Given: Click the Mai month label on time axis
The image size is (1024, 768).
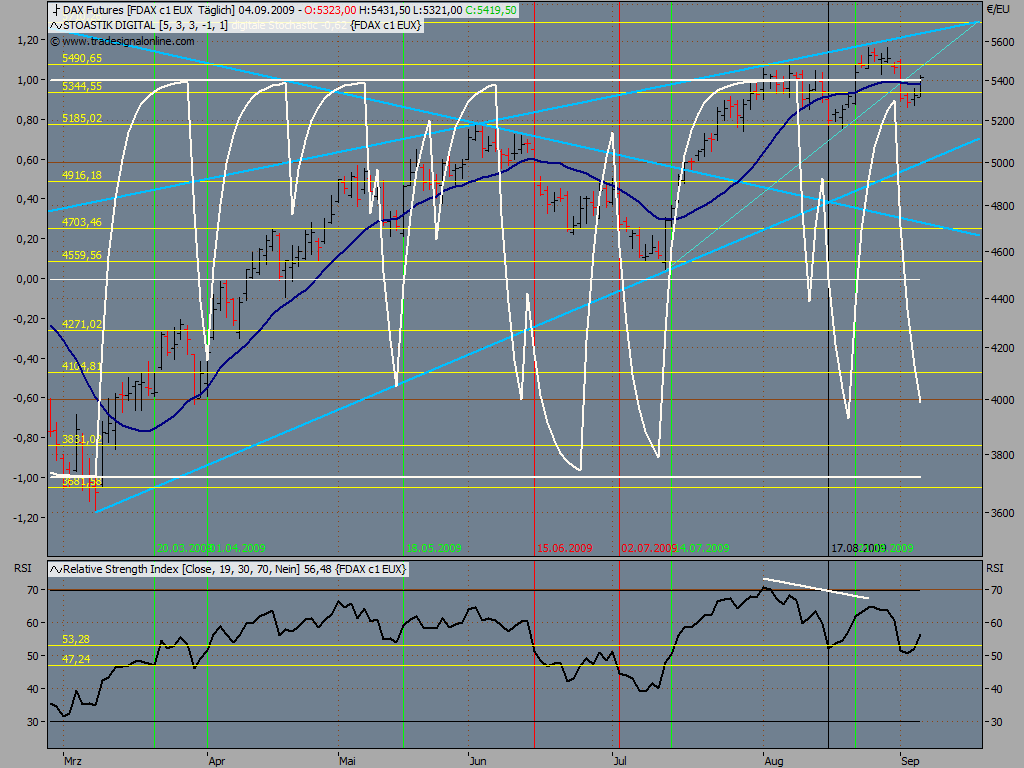Looking at the screenshot, I should click(347, 761).
